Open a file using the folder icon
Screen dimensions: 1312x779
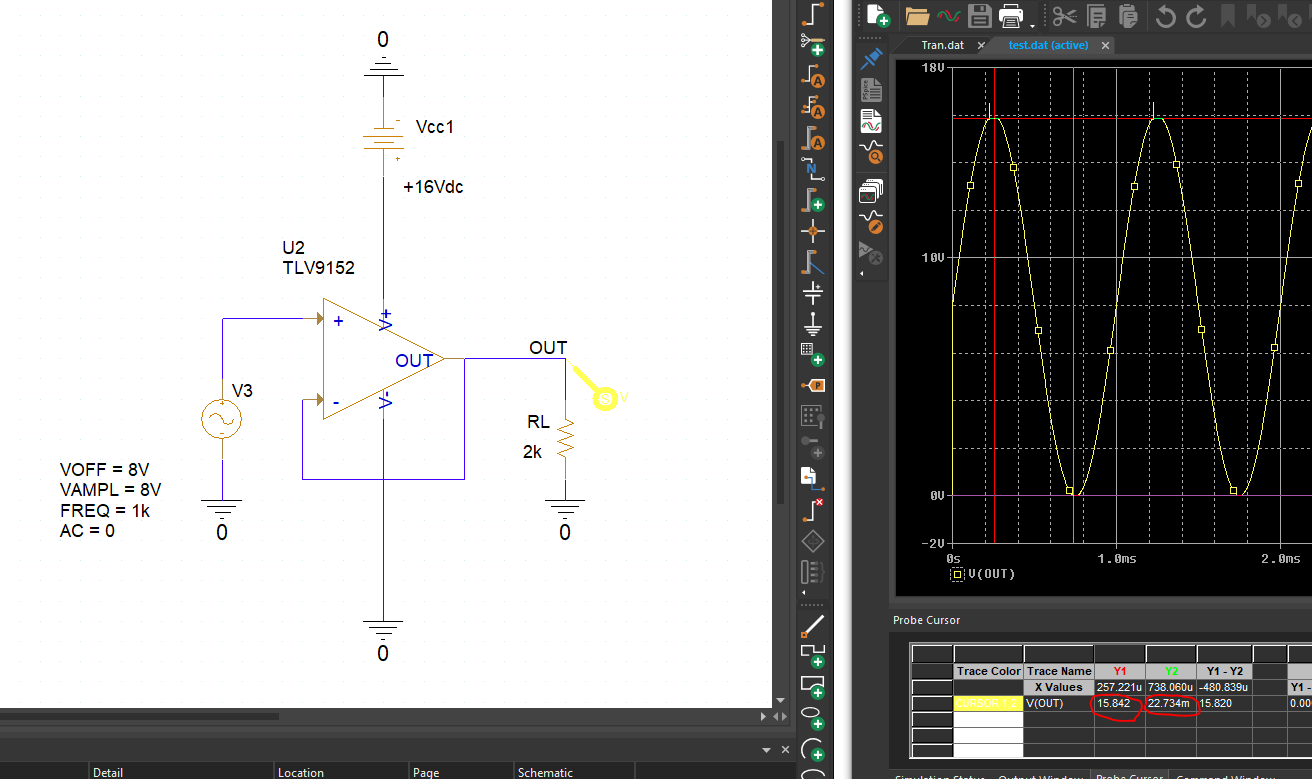[x=916, y=15]
